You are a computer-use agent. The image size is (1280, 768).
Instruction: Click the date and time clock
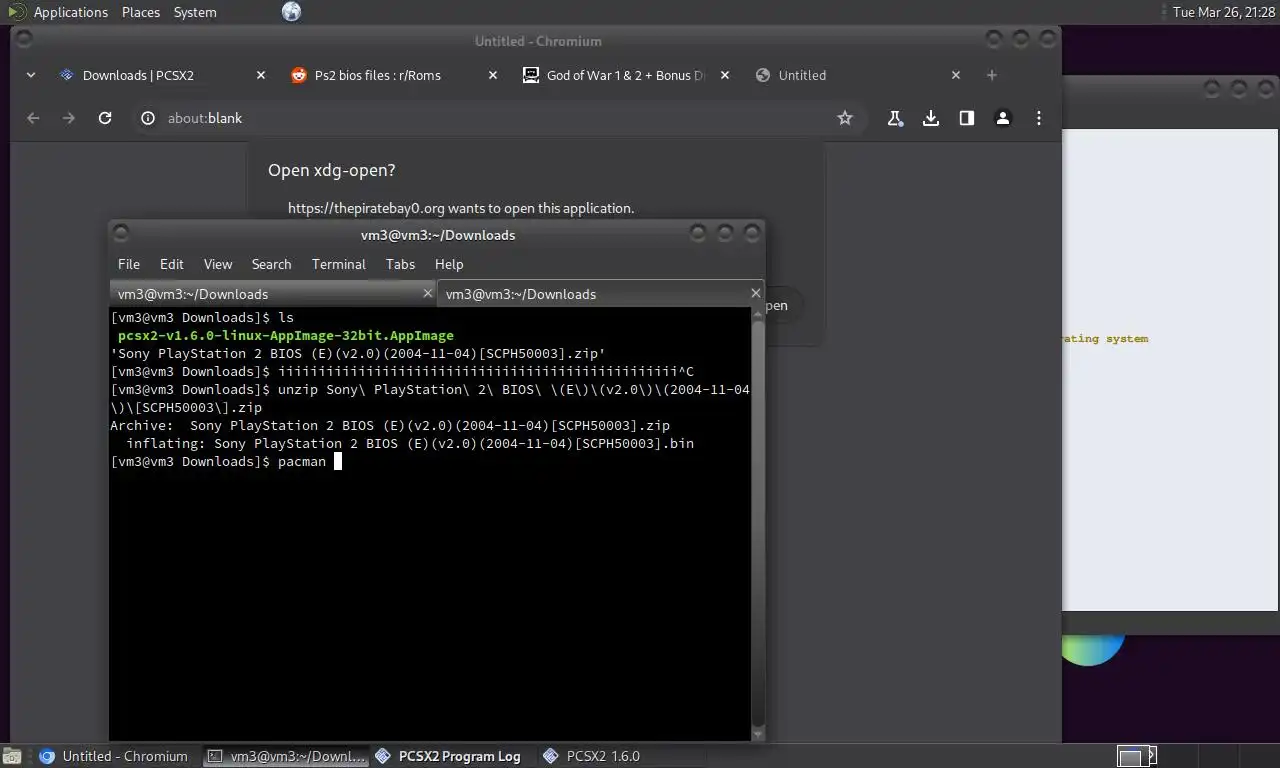click(1223, 12)
